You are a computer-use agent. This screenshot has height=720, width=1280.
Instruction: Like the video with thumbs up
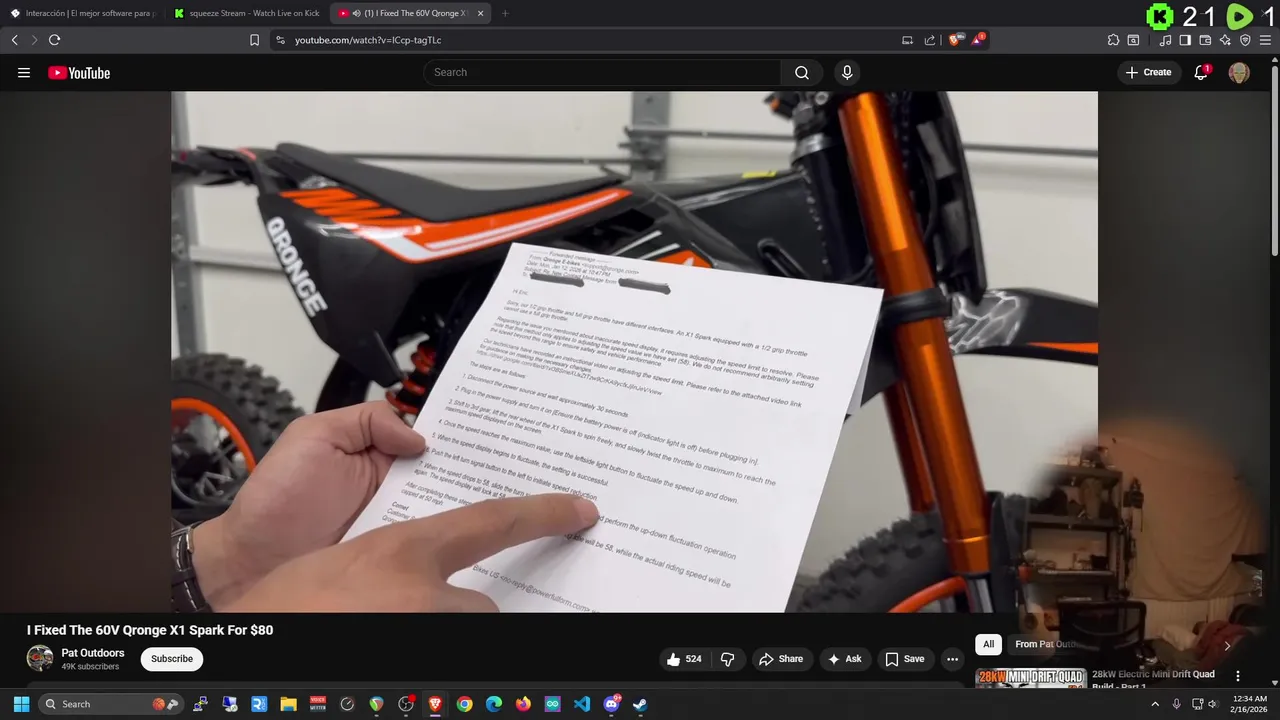(685, 659)
